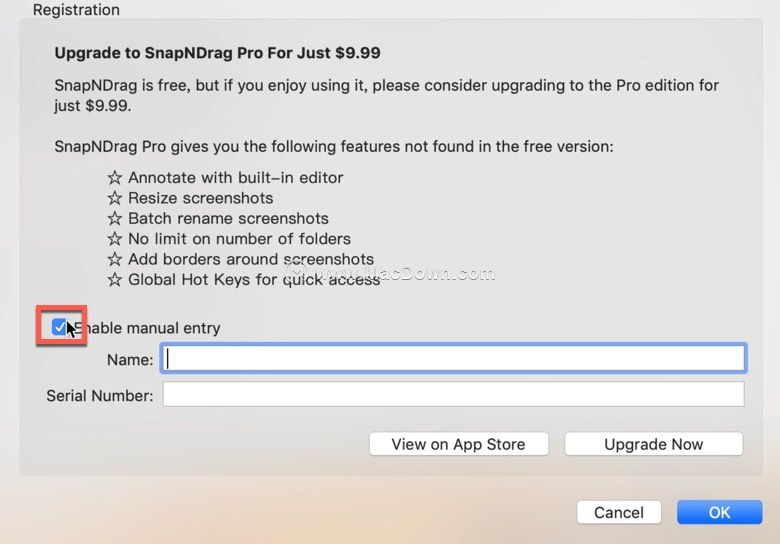
Task: Click the Upgrade to SnapNDrag Pro heading
Action: (x=217, y=53)
